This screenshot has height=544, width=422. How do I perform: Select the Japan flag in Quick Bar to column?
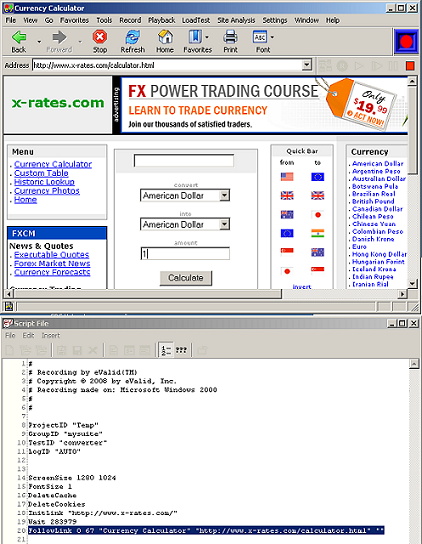[x=318, y=215]
